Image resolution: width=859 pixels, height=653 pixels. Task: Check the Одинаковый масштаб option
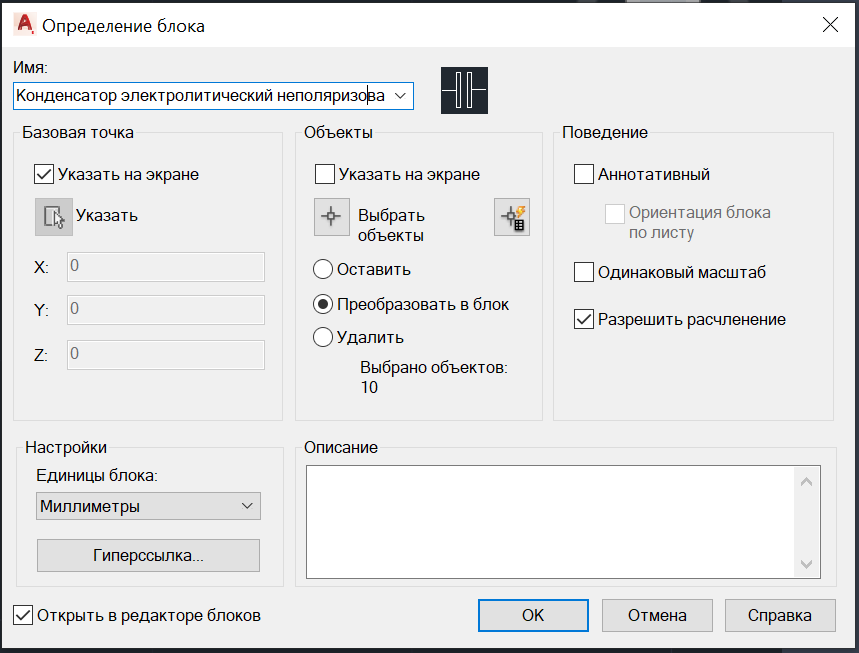pos(583,272)
